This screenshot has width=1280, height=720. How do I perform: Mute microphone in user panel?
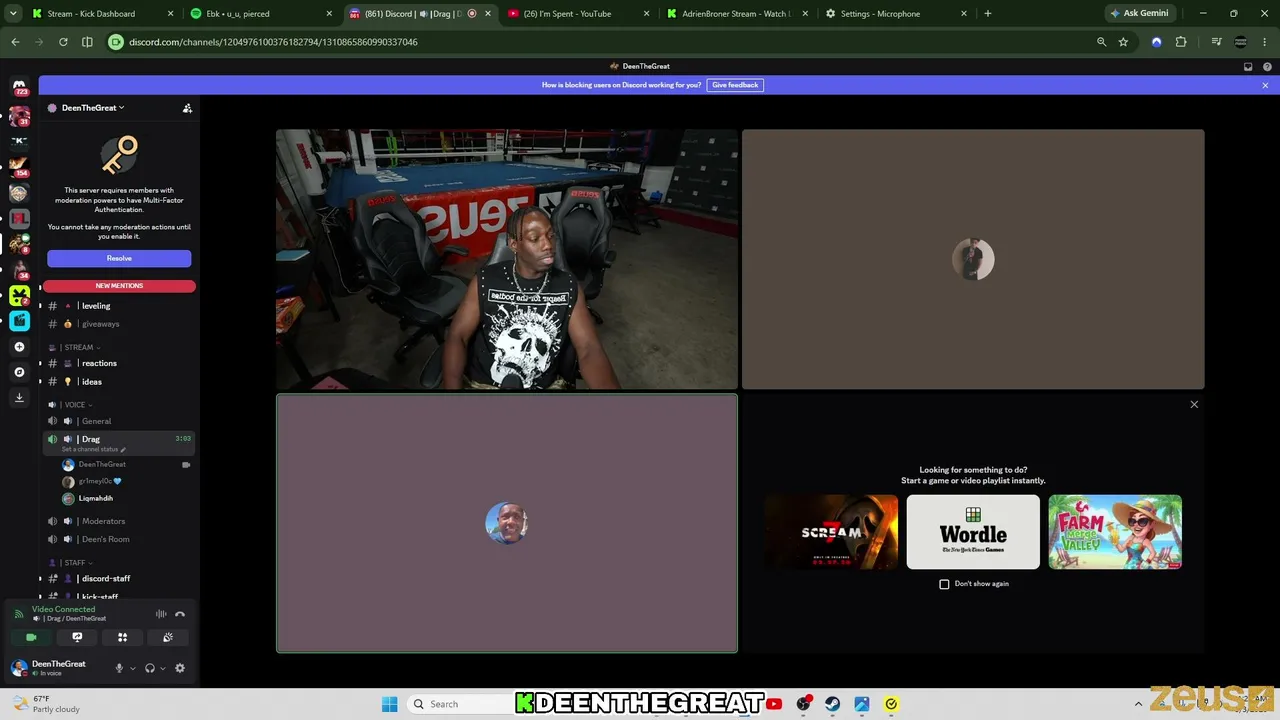pos(119,668)
